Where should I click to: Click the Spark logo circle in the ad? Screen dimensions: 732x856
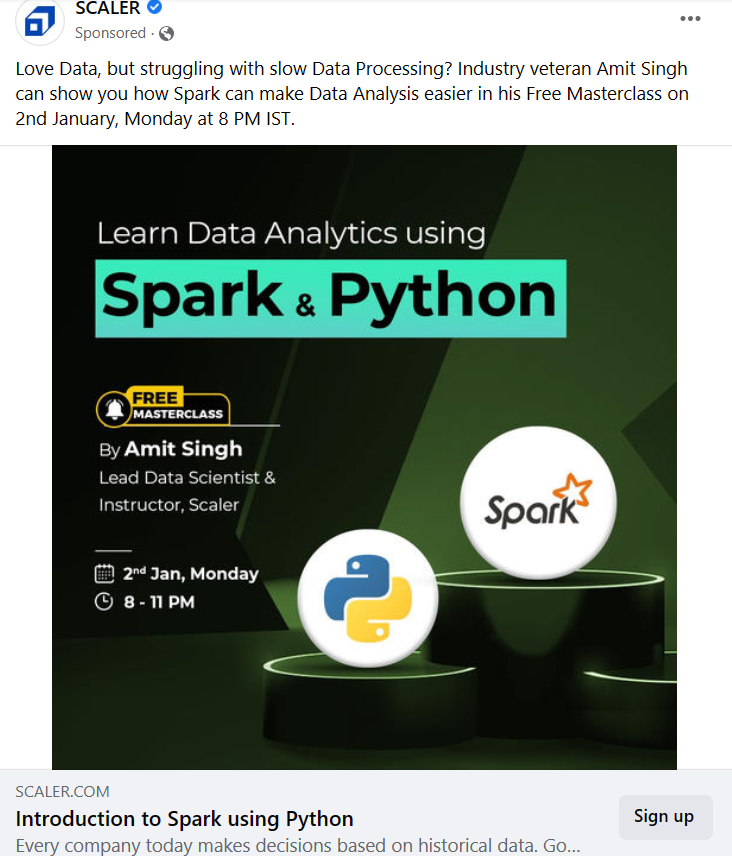point(538,503)
